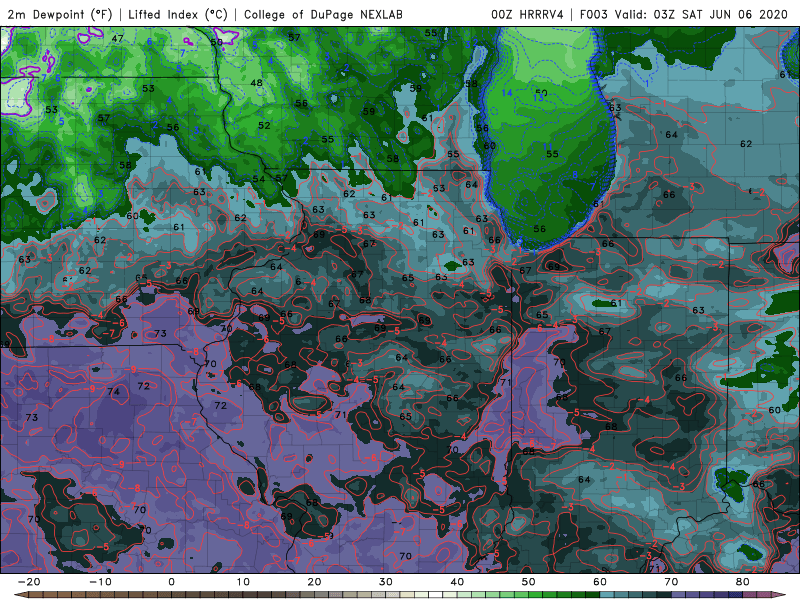Viewport: 800px width, 600px height.
Task: Click the -20 label on the color scale
Action: pyautogui.click(x=29, y=582)
